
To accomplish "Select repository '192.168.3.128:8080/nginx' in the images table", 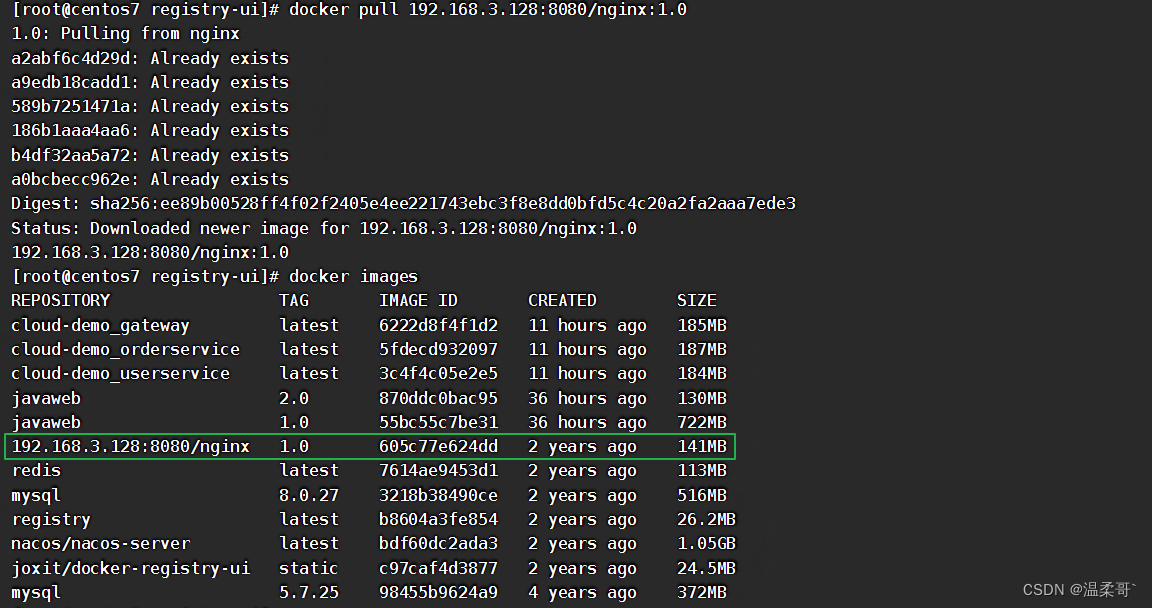I will (131, 446).
